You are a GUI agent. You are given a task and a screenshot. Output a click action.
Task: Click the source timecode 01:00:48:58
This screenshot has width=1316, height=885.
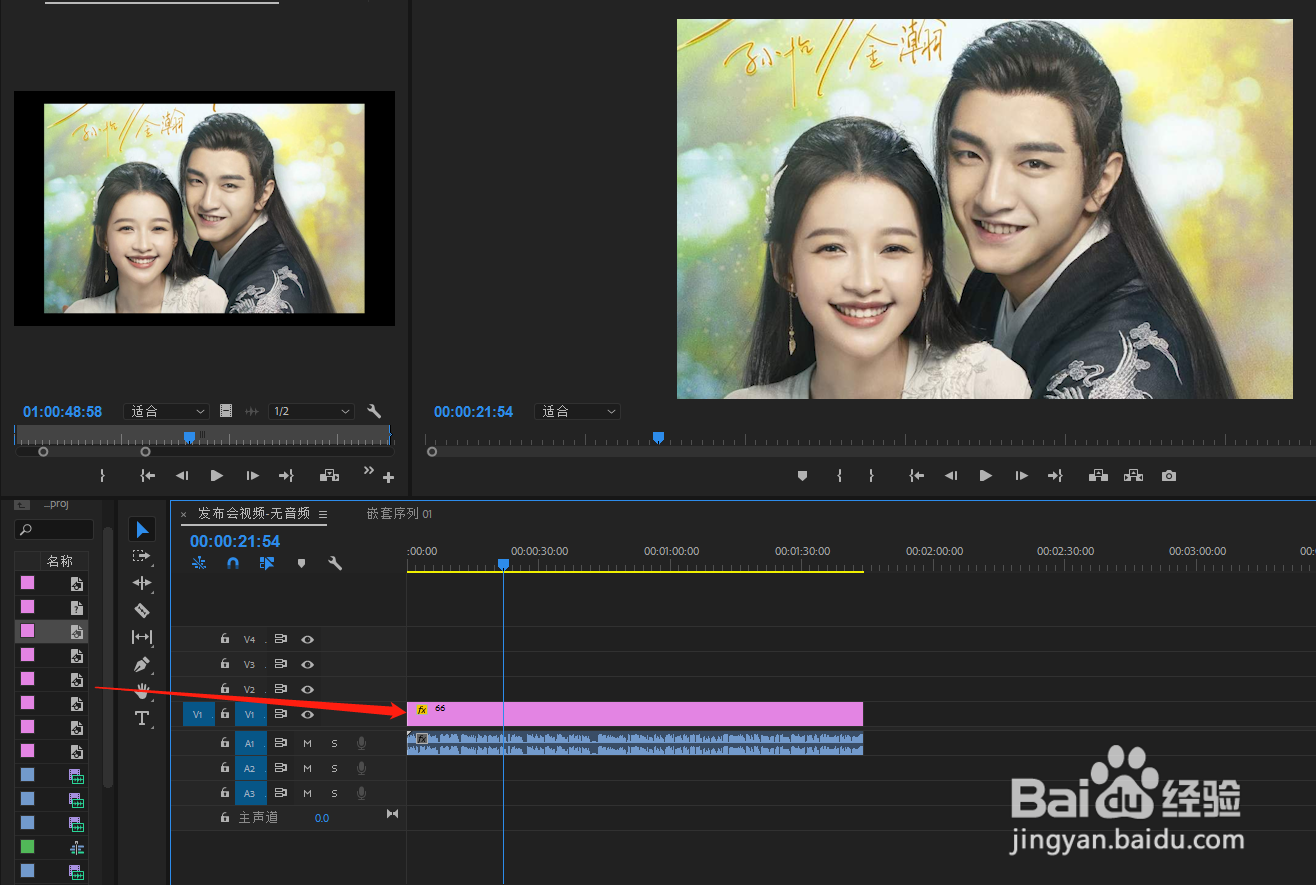(x=62, y=411)
